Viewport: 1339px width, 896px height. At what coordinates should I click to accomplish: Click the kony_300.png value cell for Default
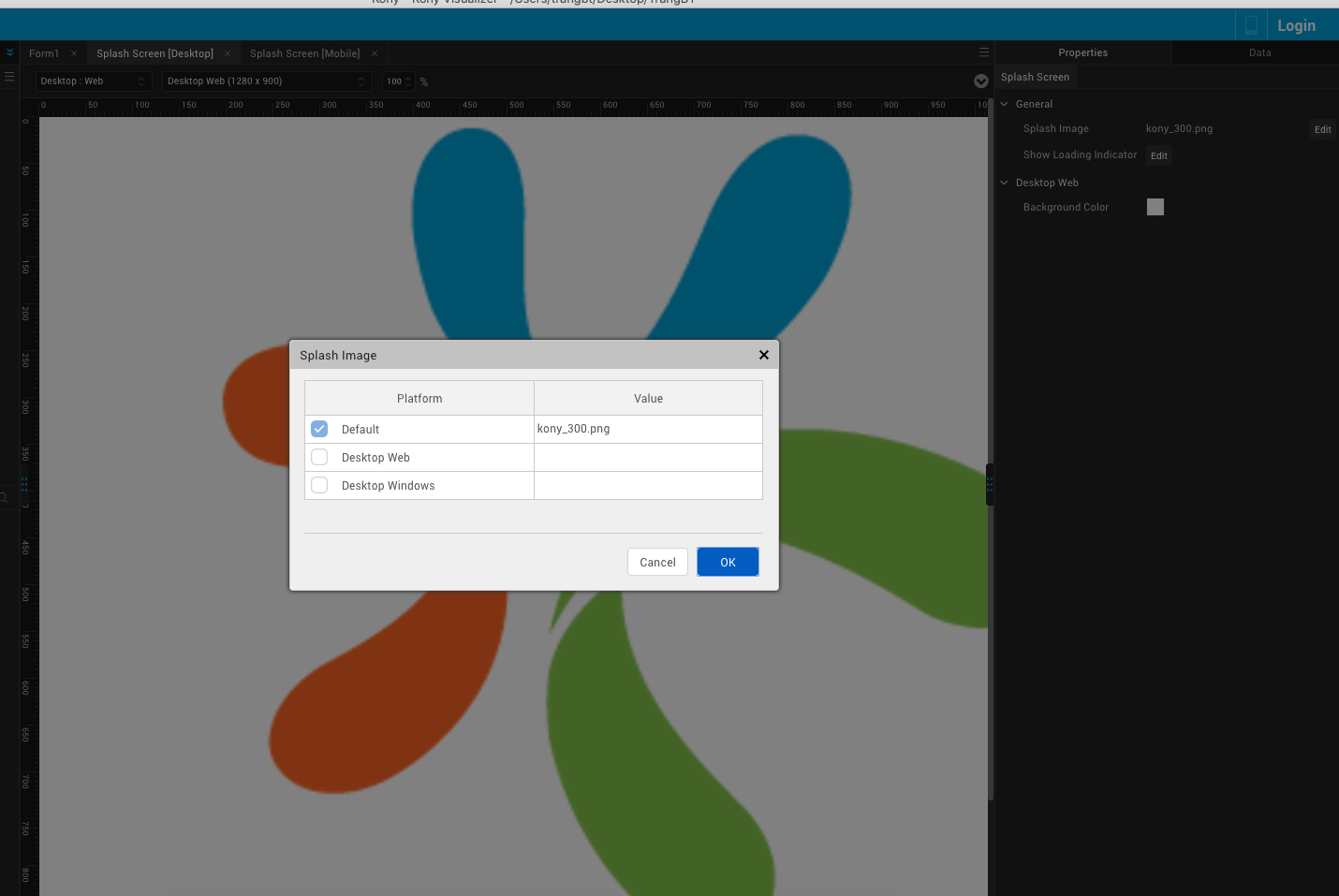click(x=648, y=429)
